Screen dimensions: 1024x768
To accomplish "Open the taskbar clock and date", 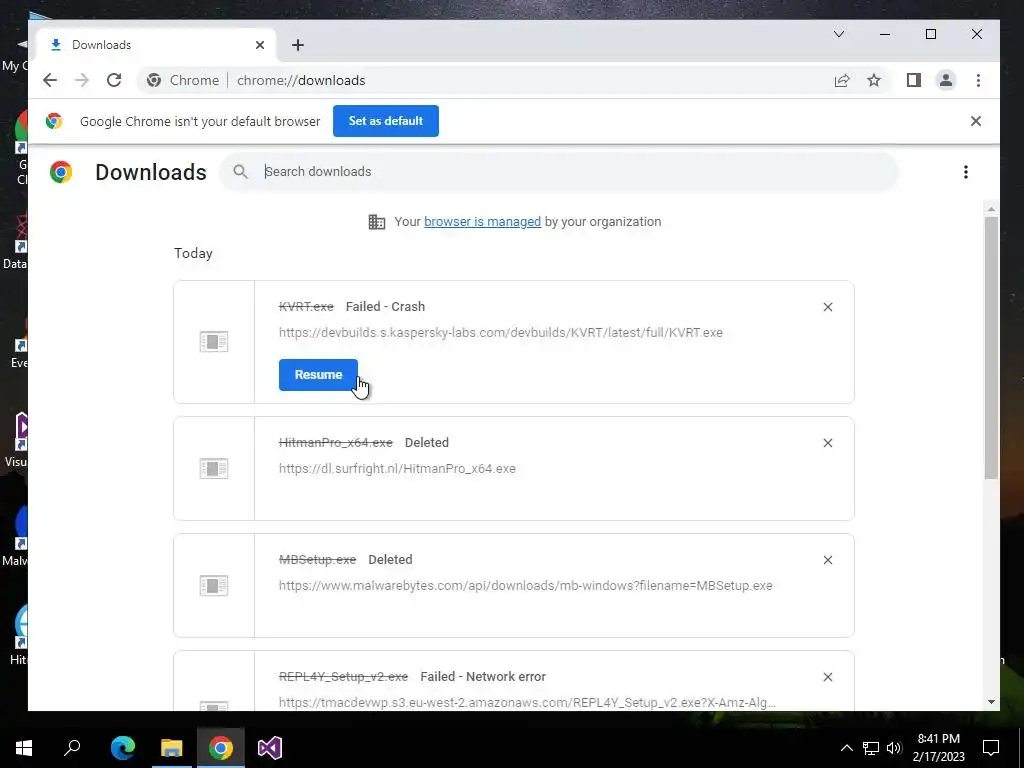I will [x=938, y=748].
